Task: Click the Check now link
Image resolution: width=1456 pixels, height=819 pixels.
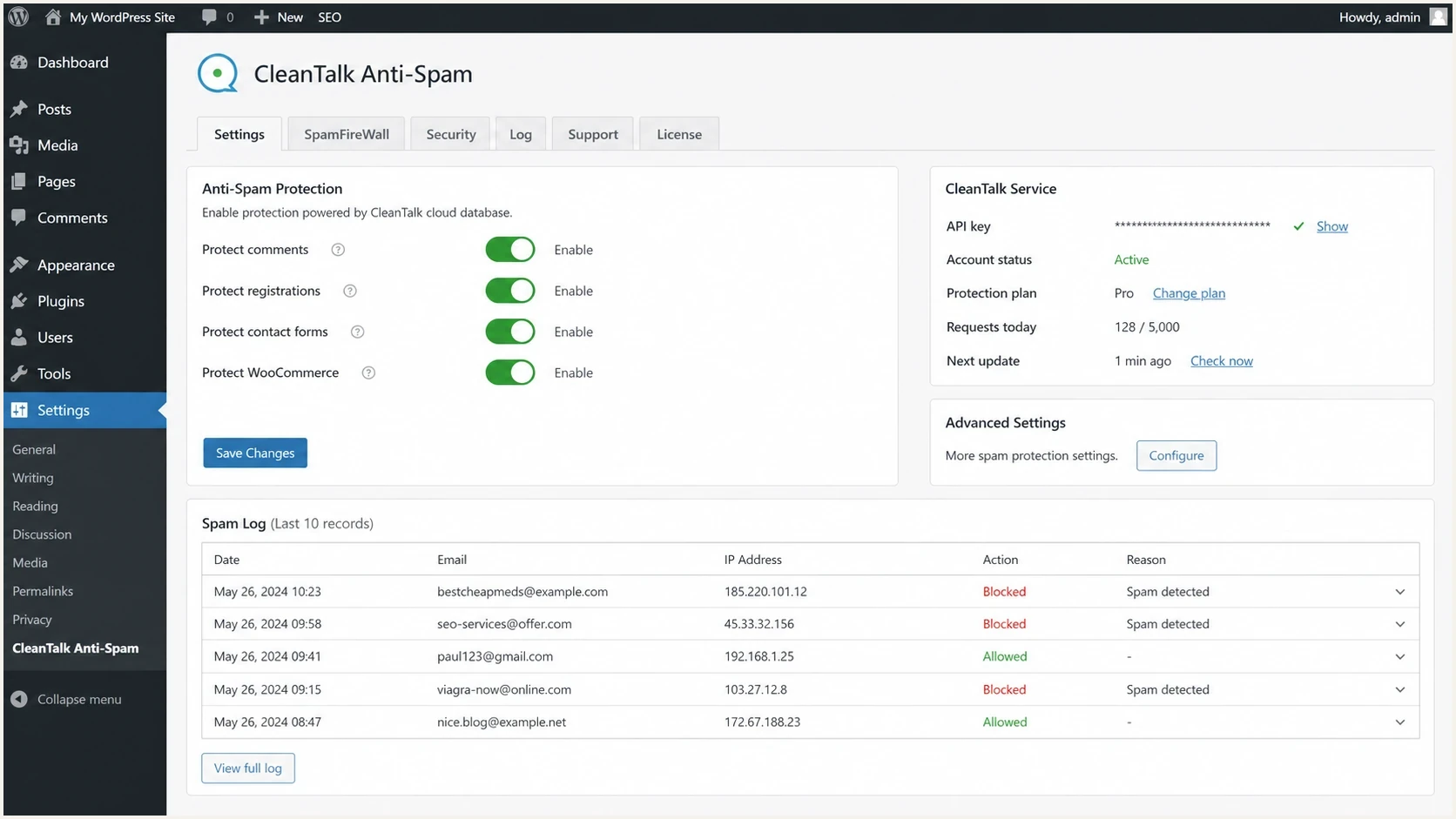Action: pos(1222,361)
